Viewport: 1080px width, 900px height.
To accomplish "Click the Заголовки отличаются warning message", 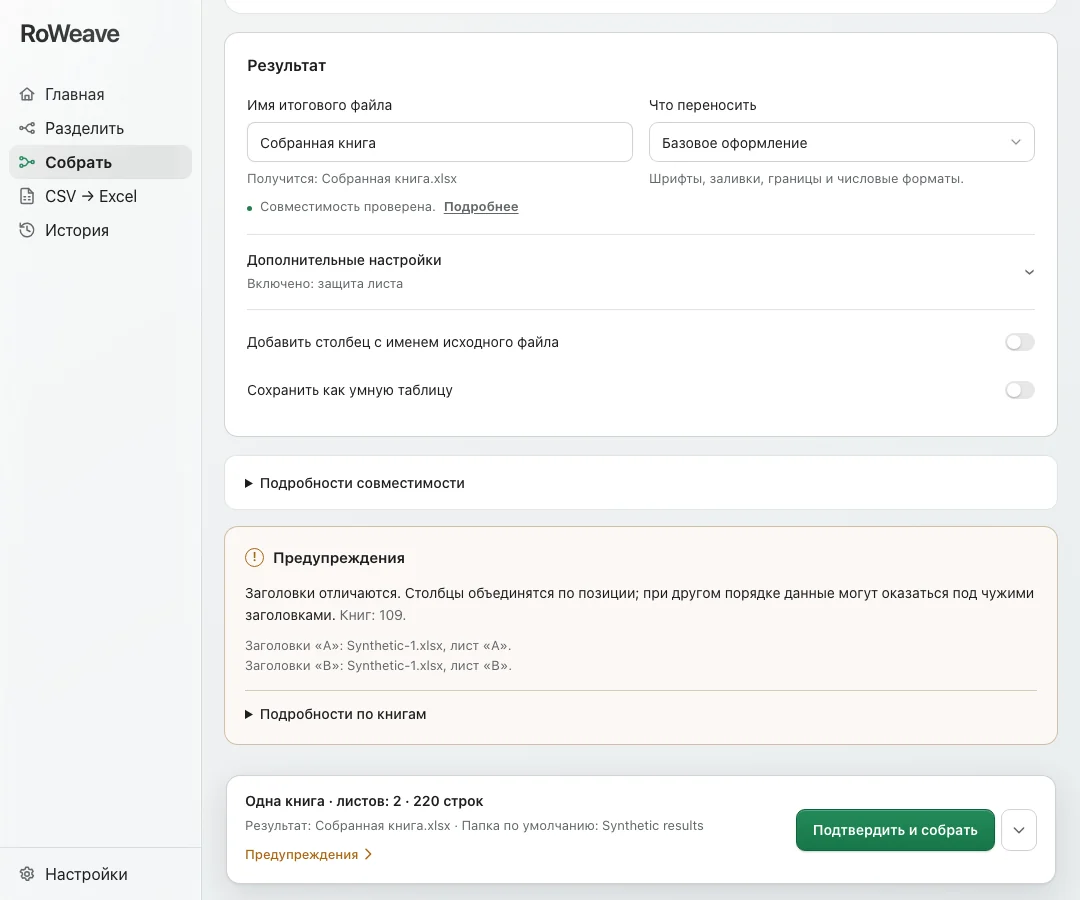I will 639,604.
